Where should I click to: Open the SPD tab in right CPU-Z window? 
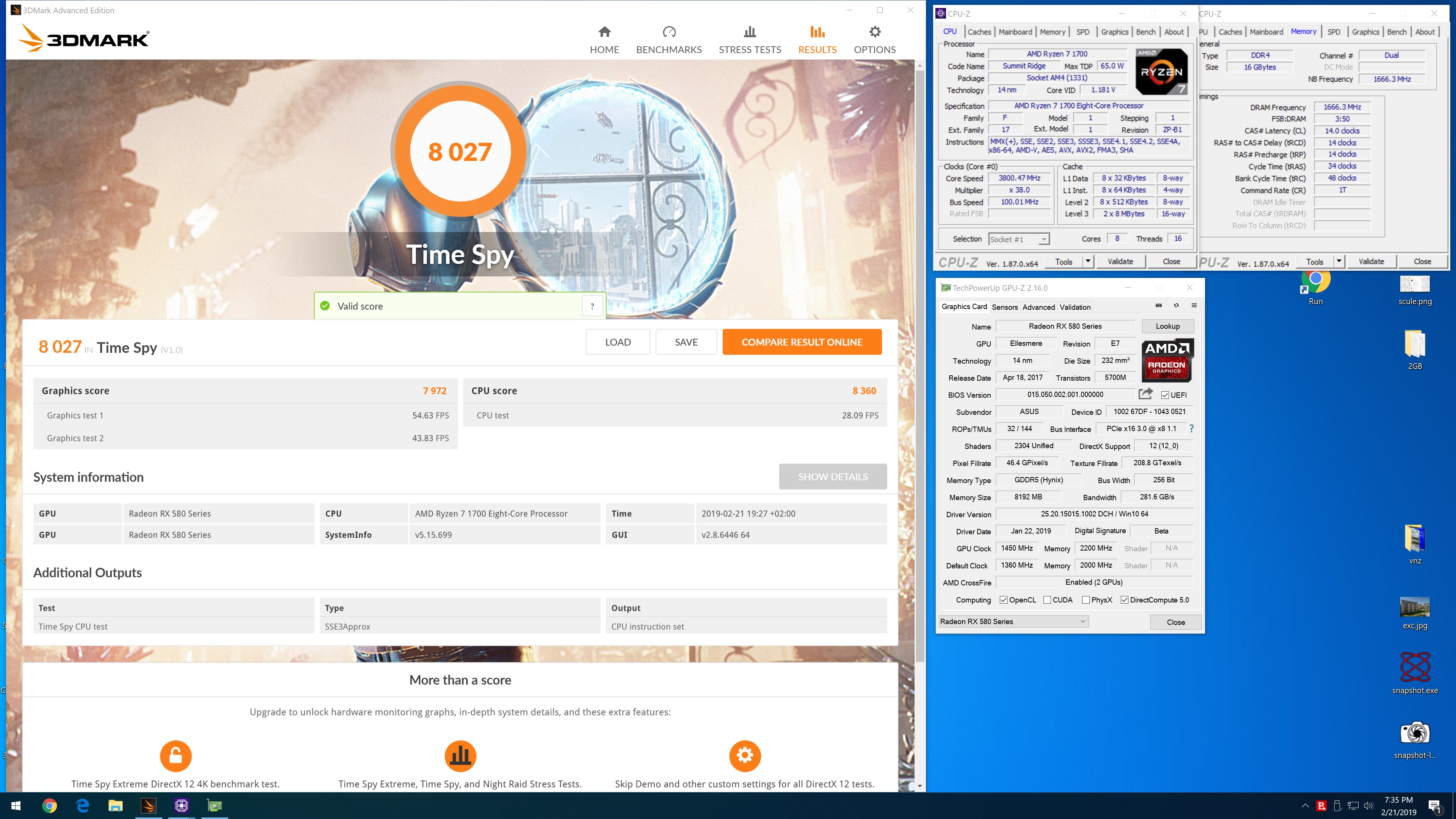[1334, 31]
